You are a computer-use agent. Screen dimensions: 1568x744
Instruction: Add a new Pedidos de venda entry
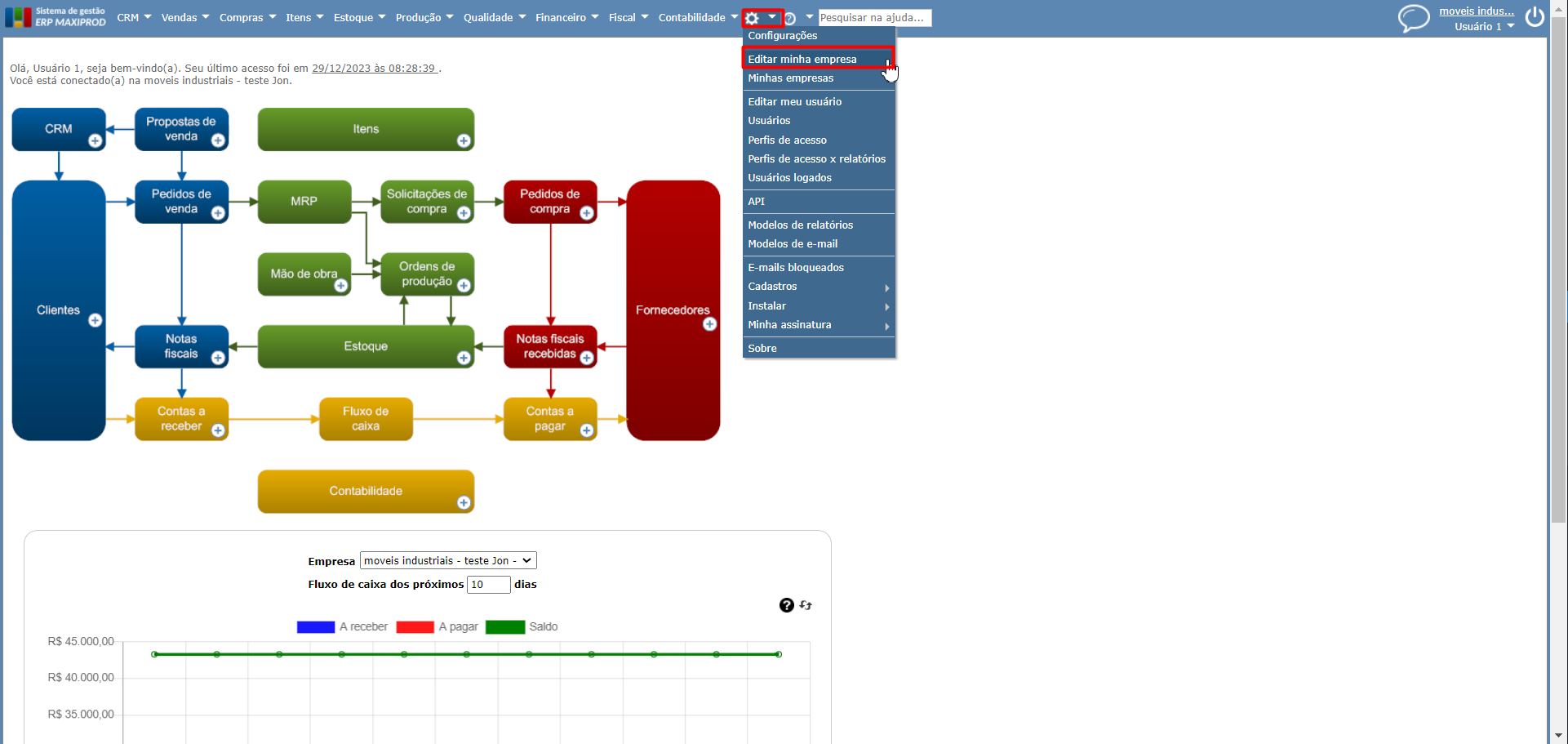[218, 213]
